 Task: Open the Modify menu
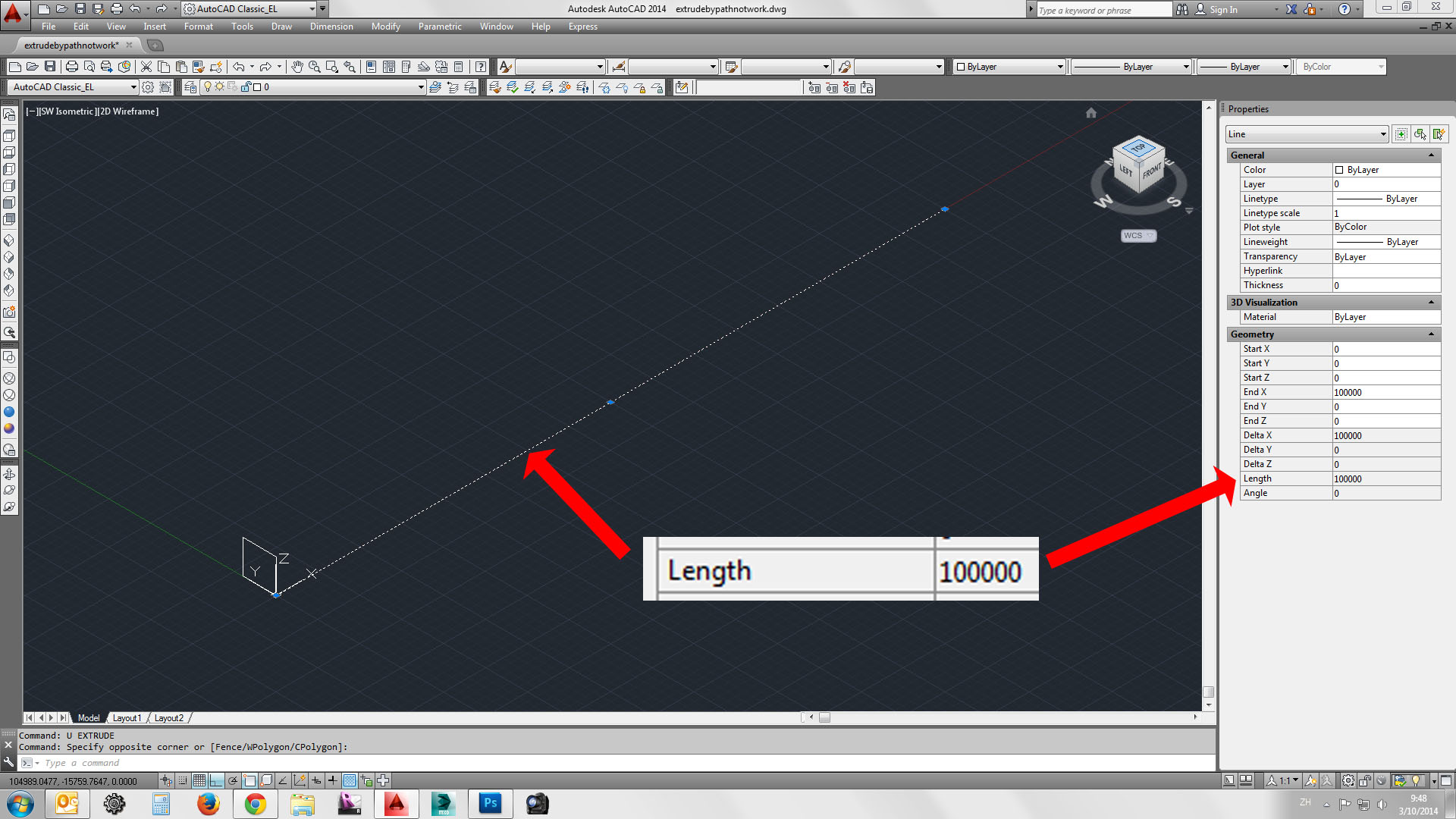[385, 26]
